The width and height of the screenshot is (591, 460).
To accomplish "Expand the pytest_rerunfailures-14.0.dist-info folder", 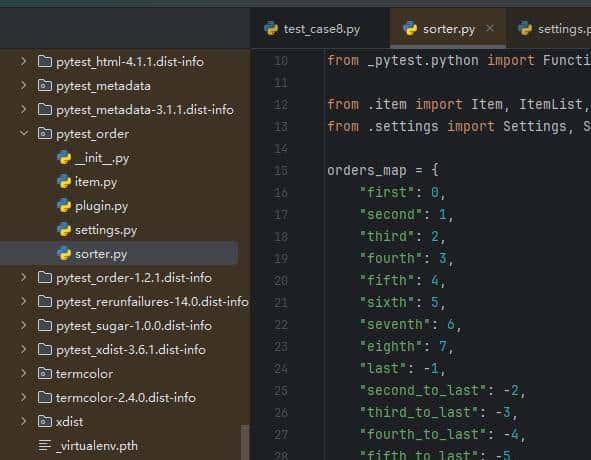I will tap(23, 302).
